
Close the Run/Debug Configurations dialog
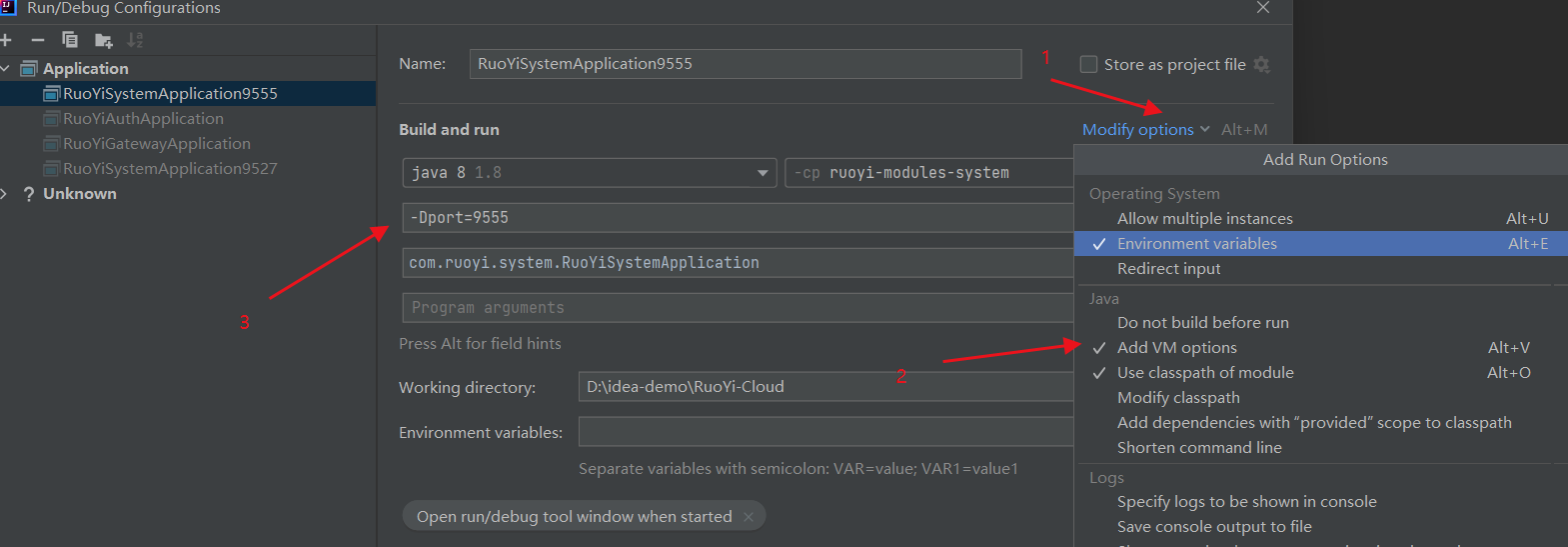coord(1263,8)
